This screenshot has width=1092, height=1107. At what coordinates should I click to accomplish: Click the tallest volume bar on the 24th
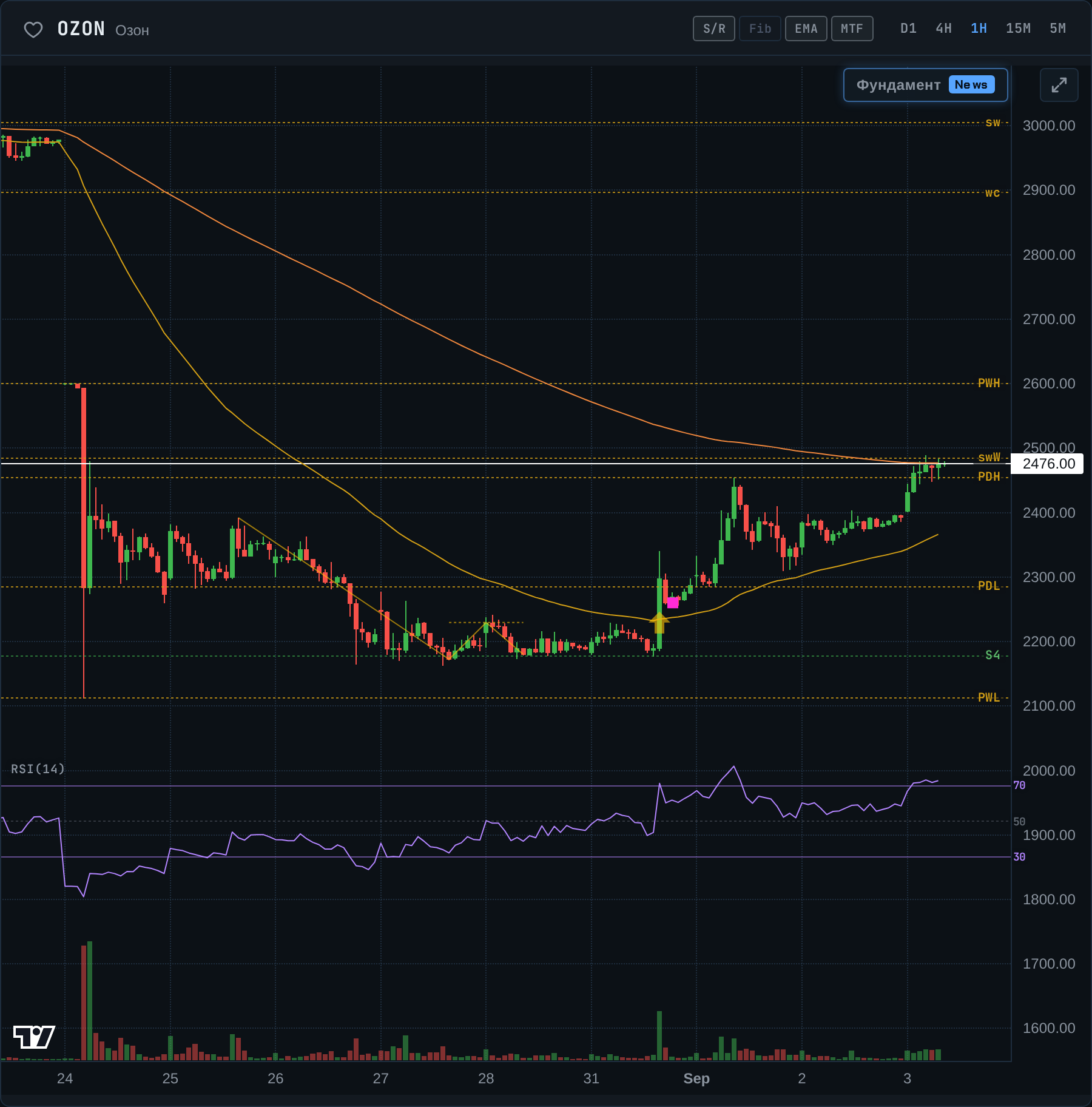90,1001
